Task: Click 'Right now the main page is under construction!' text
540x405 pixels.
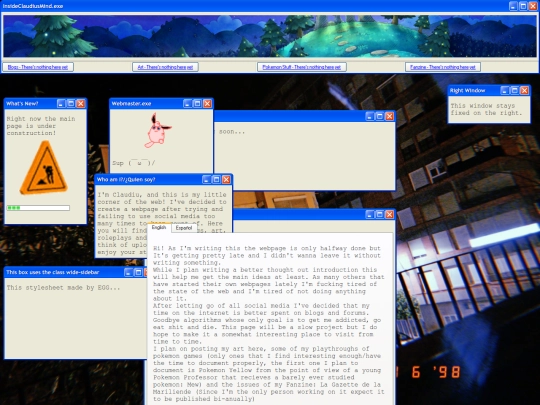Action: click(41, 126)
